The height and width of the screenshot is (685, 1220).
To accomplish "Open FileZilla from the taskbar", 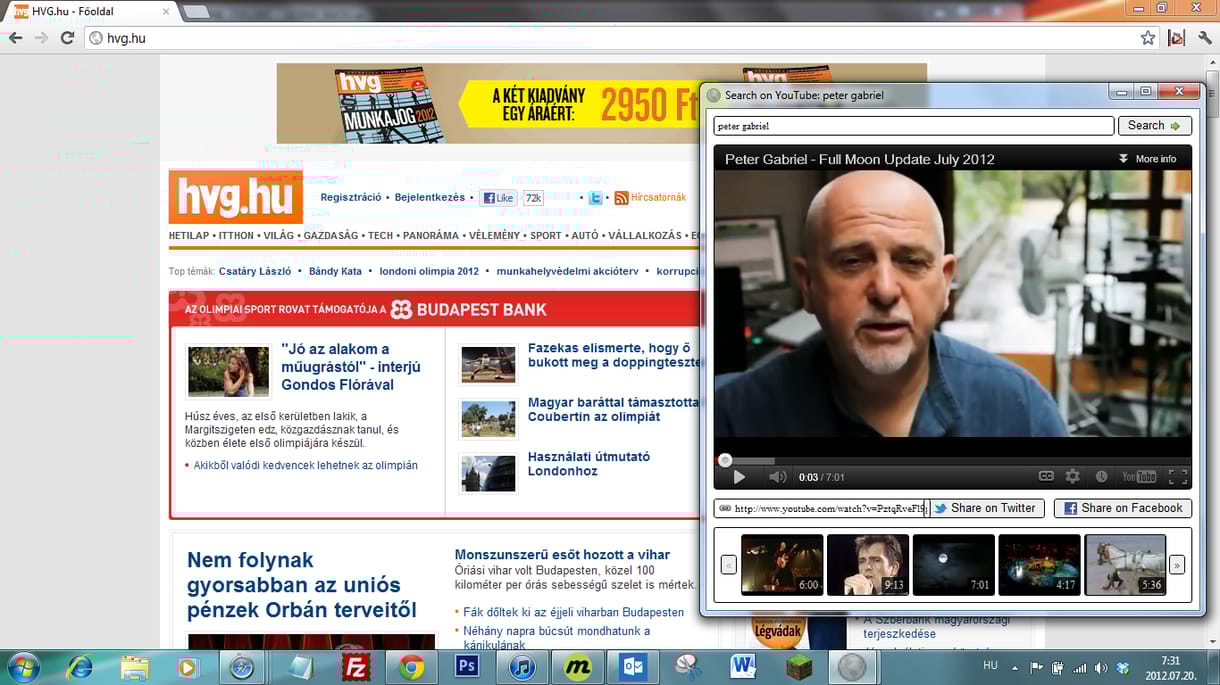I will click(354, 667).
